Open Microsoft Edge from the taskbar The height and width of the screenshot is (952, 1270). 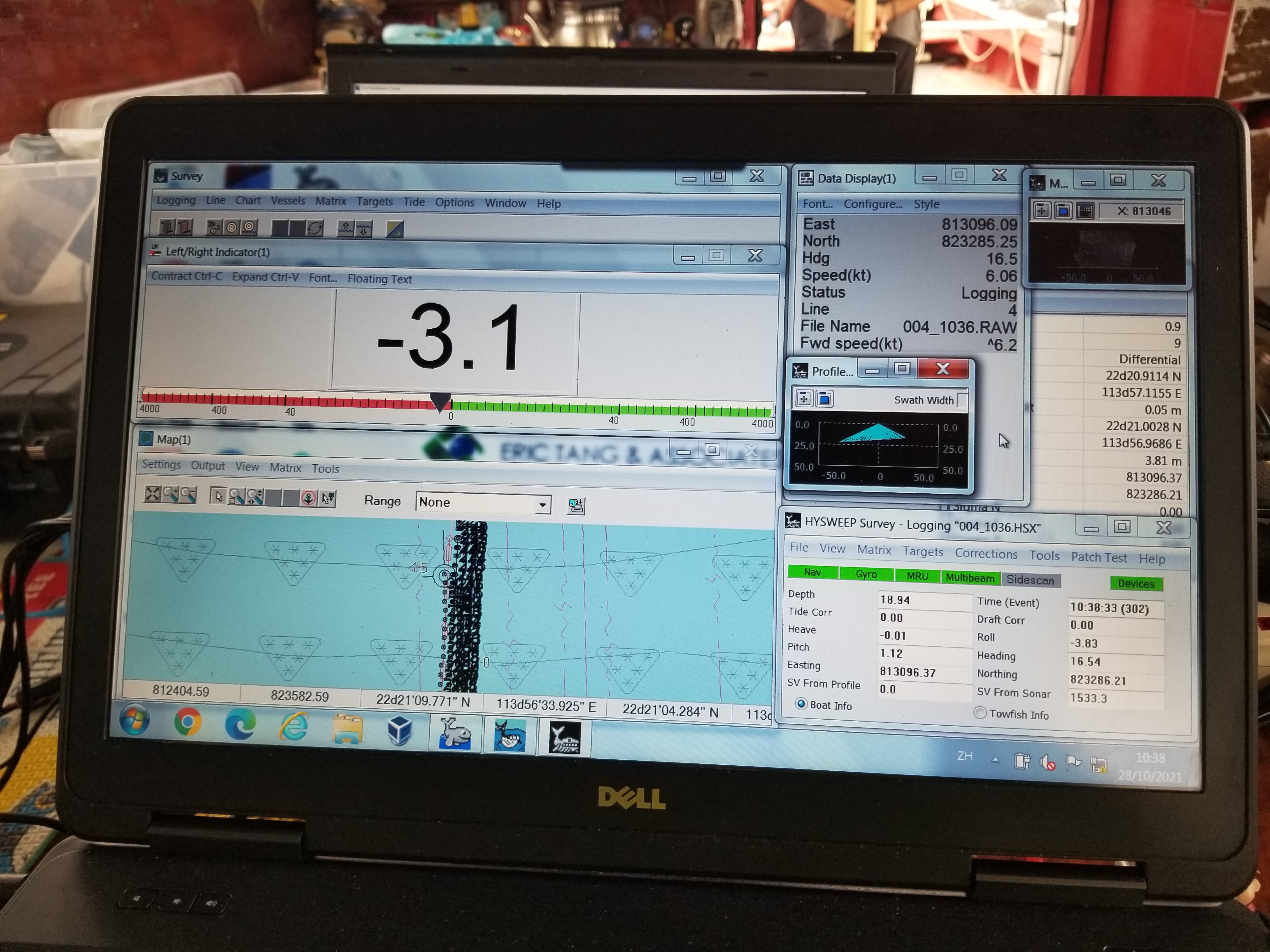coord(240,725)
